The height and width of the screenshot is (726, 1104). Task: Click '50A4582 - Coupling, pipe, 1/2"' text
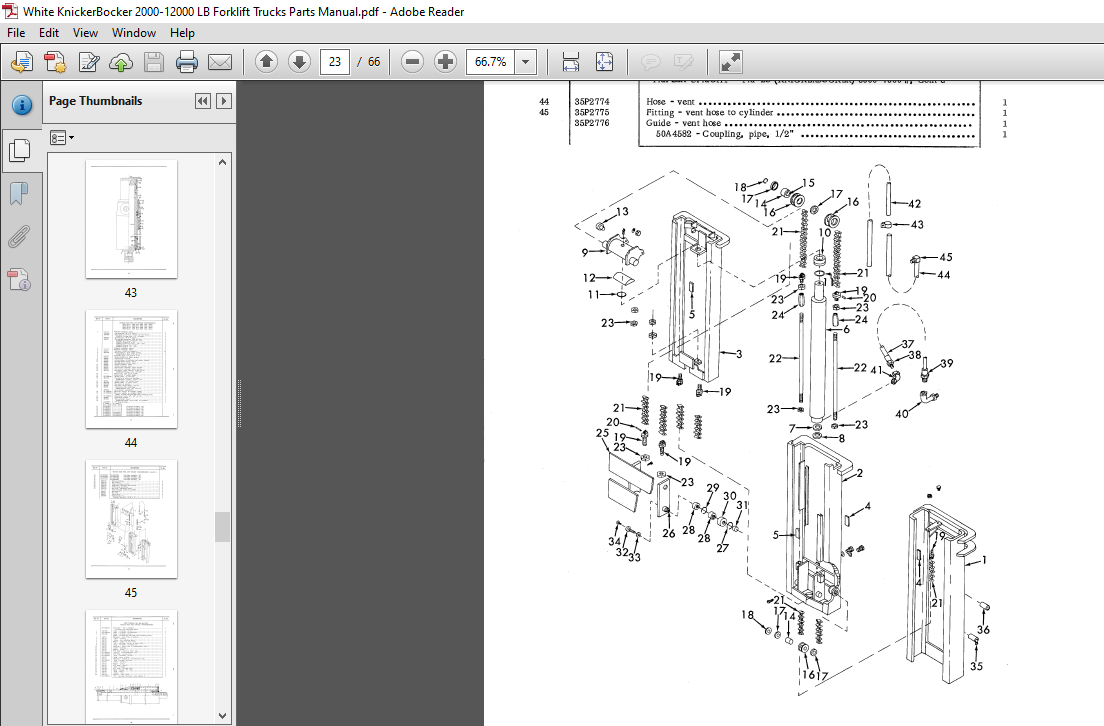725,134
